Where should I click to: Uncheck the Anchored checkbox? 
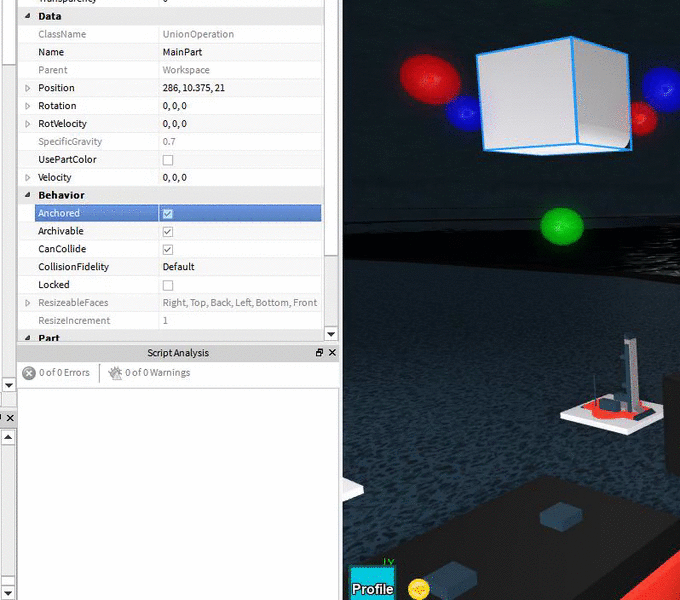tap(168, 214)
